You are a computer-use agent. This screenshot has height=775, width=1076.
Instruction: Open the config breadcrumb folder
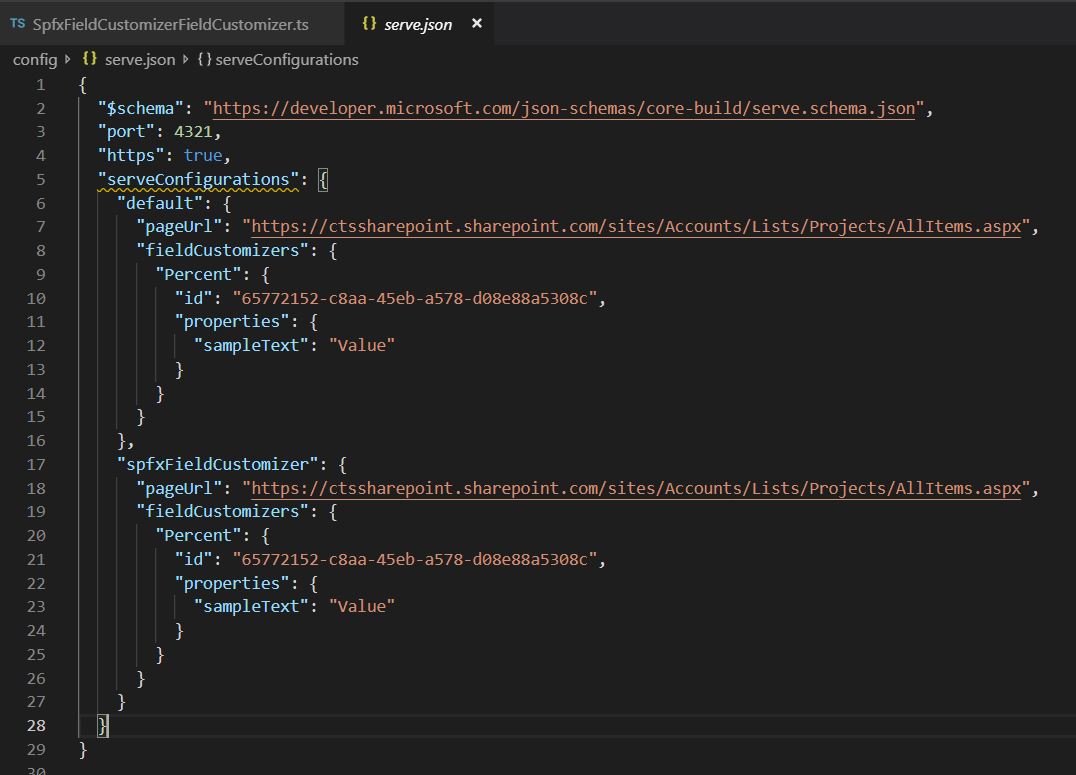point(35,60)
